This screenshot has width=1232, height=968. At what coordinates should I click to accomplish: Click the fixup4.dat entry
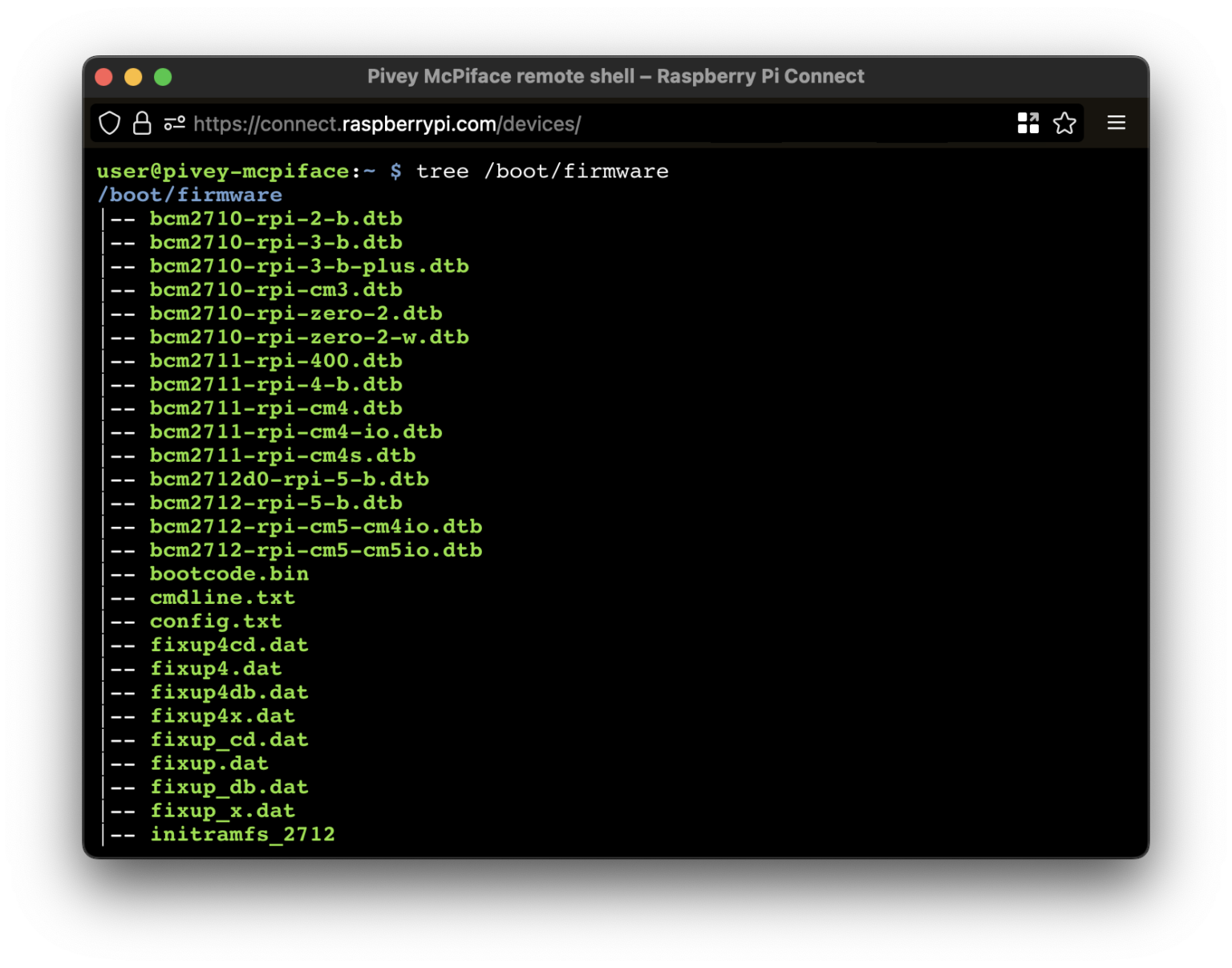click(215, 668)
